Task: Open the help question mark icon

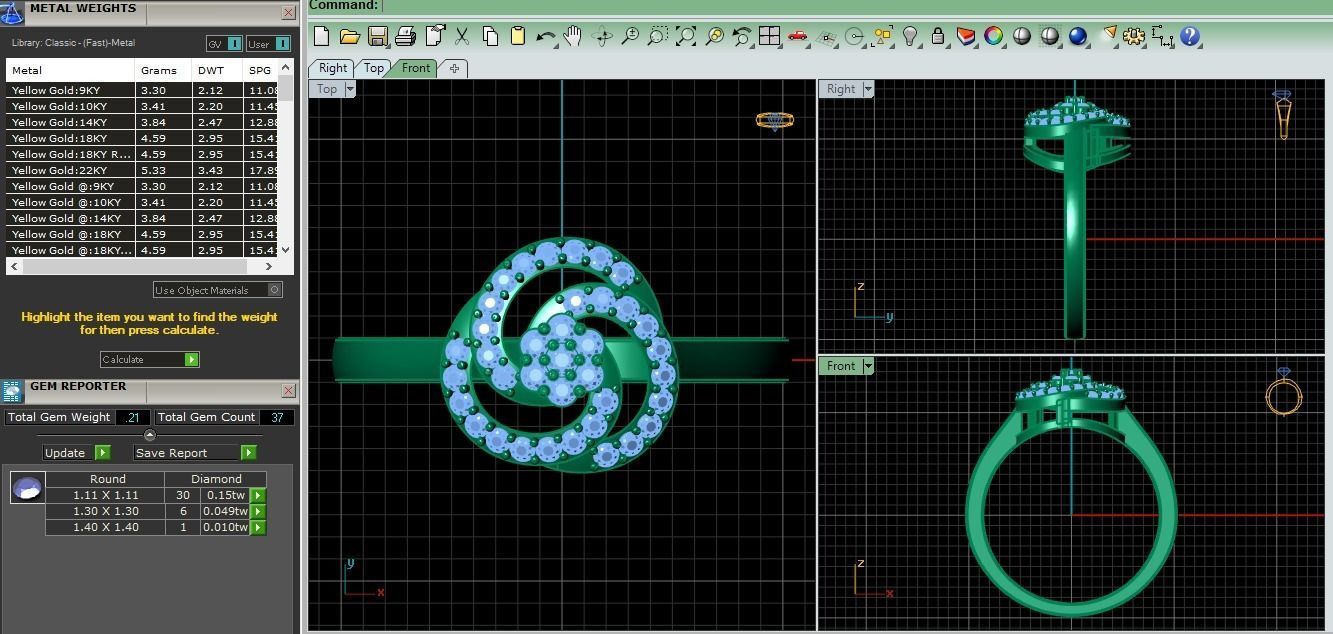Action: pos(1190,36)
